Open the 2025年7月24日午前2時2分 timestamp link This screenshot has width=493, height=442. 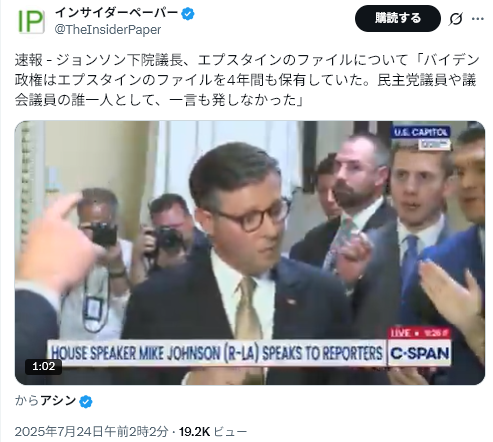pos(91,432)
